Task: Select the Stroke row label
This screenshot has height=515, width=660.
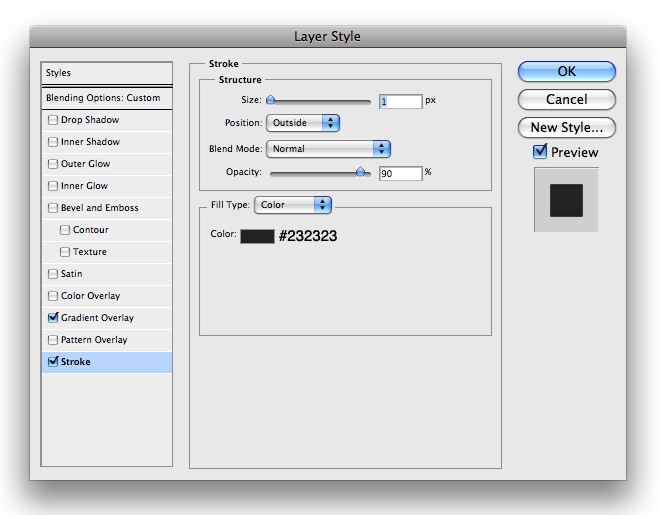Action: point(76,362)
